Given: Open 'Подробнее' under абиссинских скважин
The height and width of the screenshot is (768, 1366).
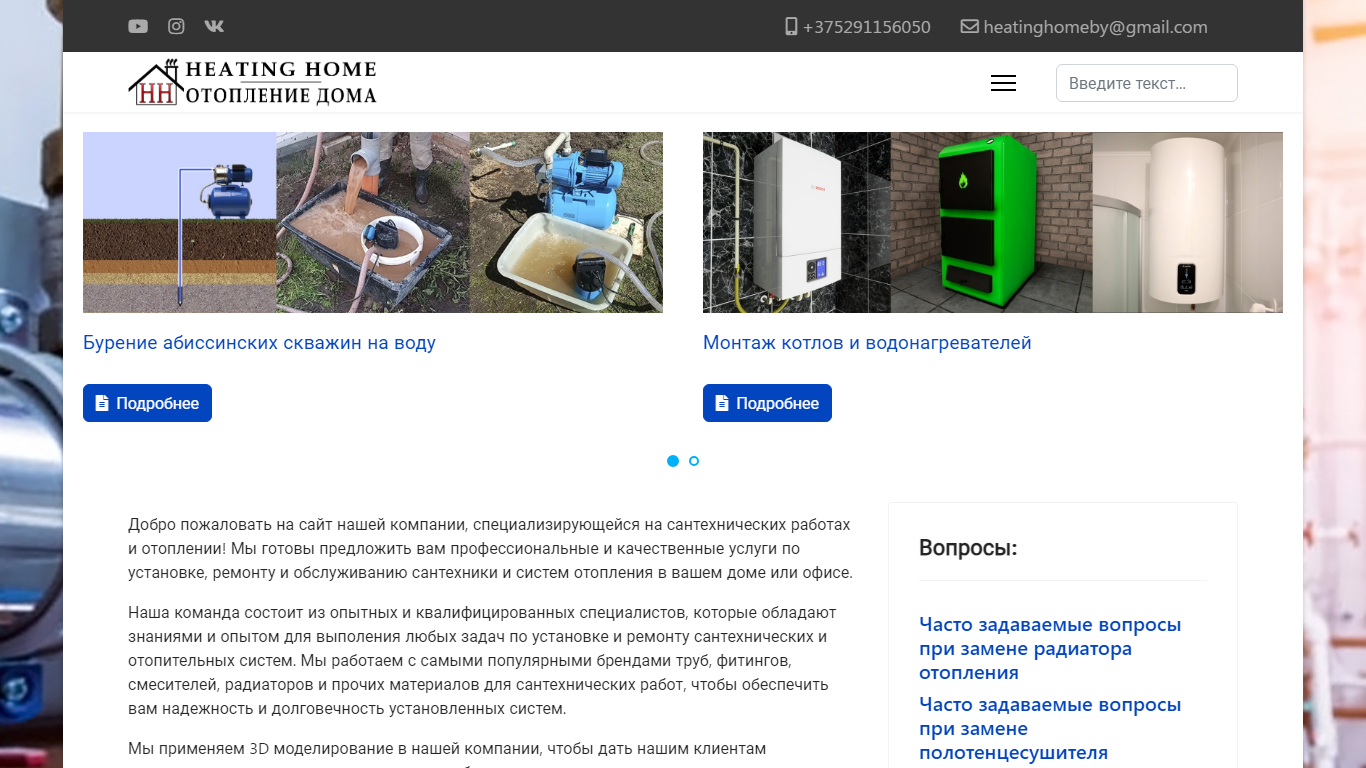Looking at the screenshot, I should (x=147, y=403).
